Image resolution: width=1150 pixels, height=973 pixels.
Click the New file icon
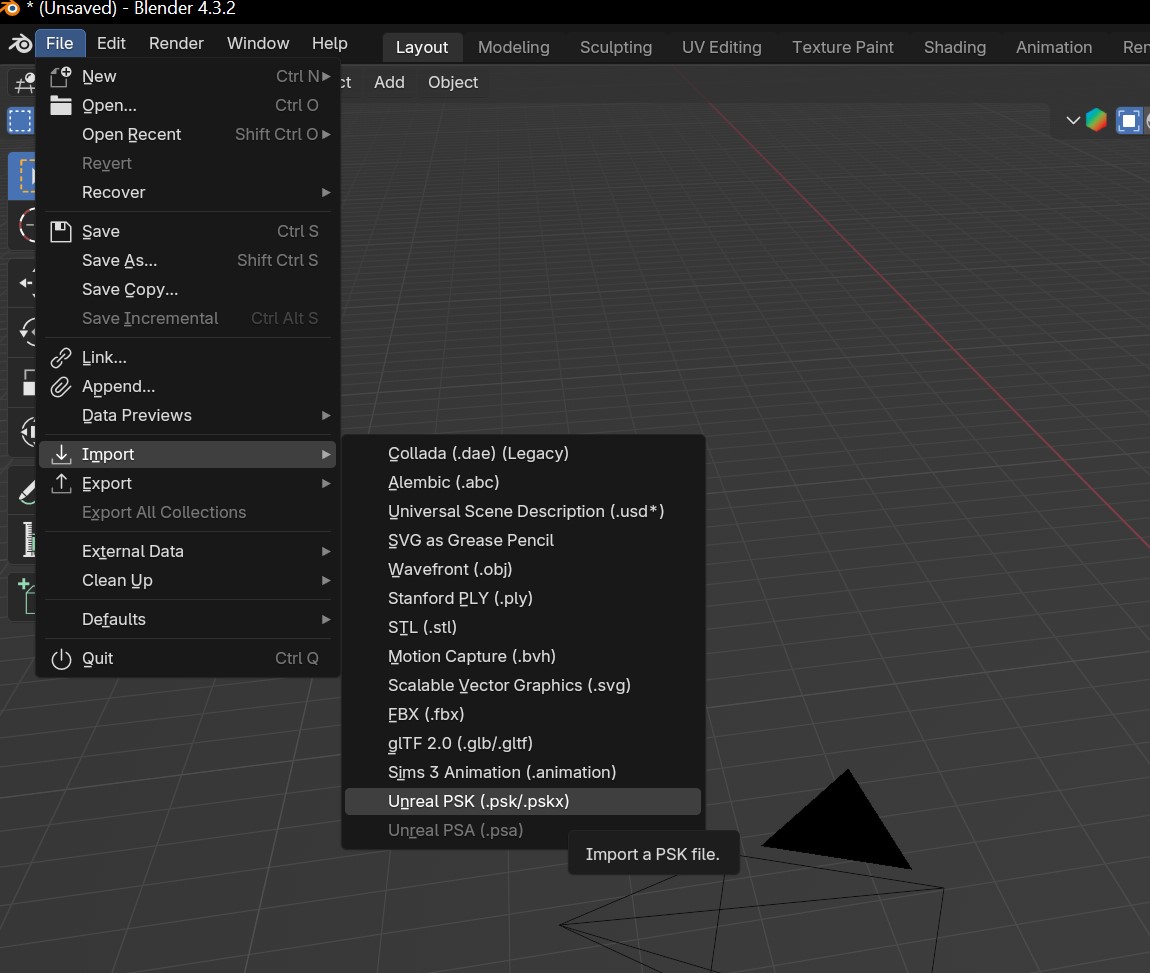[61, 76]
